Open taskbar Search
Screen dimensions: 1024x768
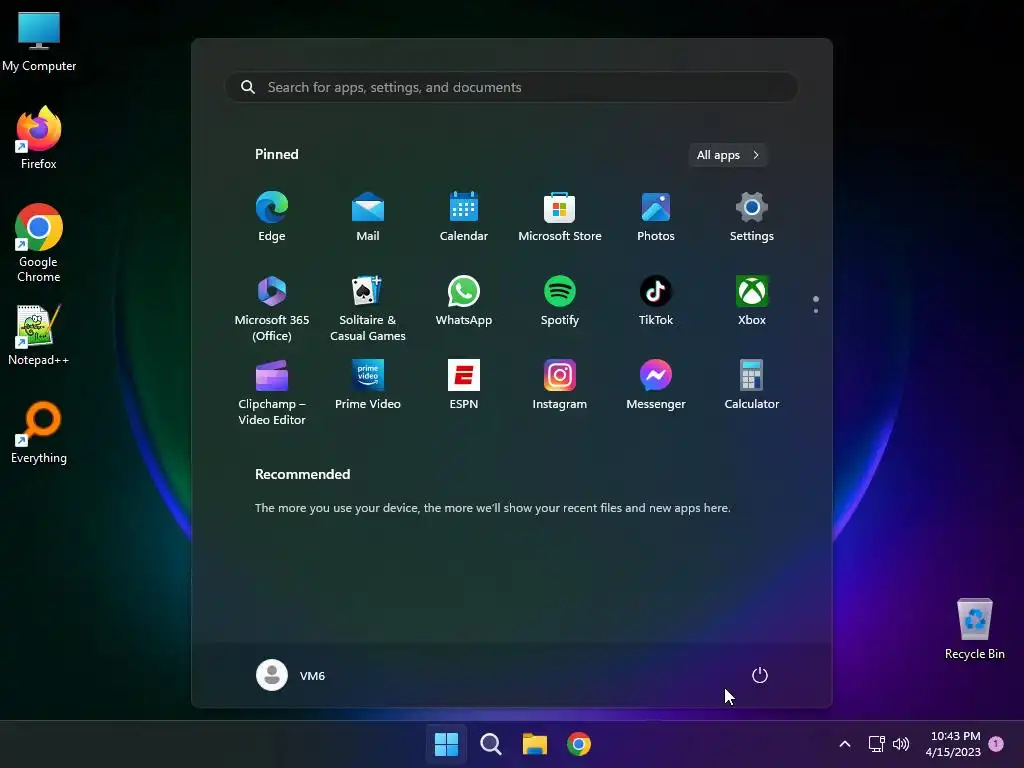[x=490, y=744]
